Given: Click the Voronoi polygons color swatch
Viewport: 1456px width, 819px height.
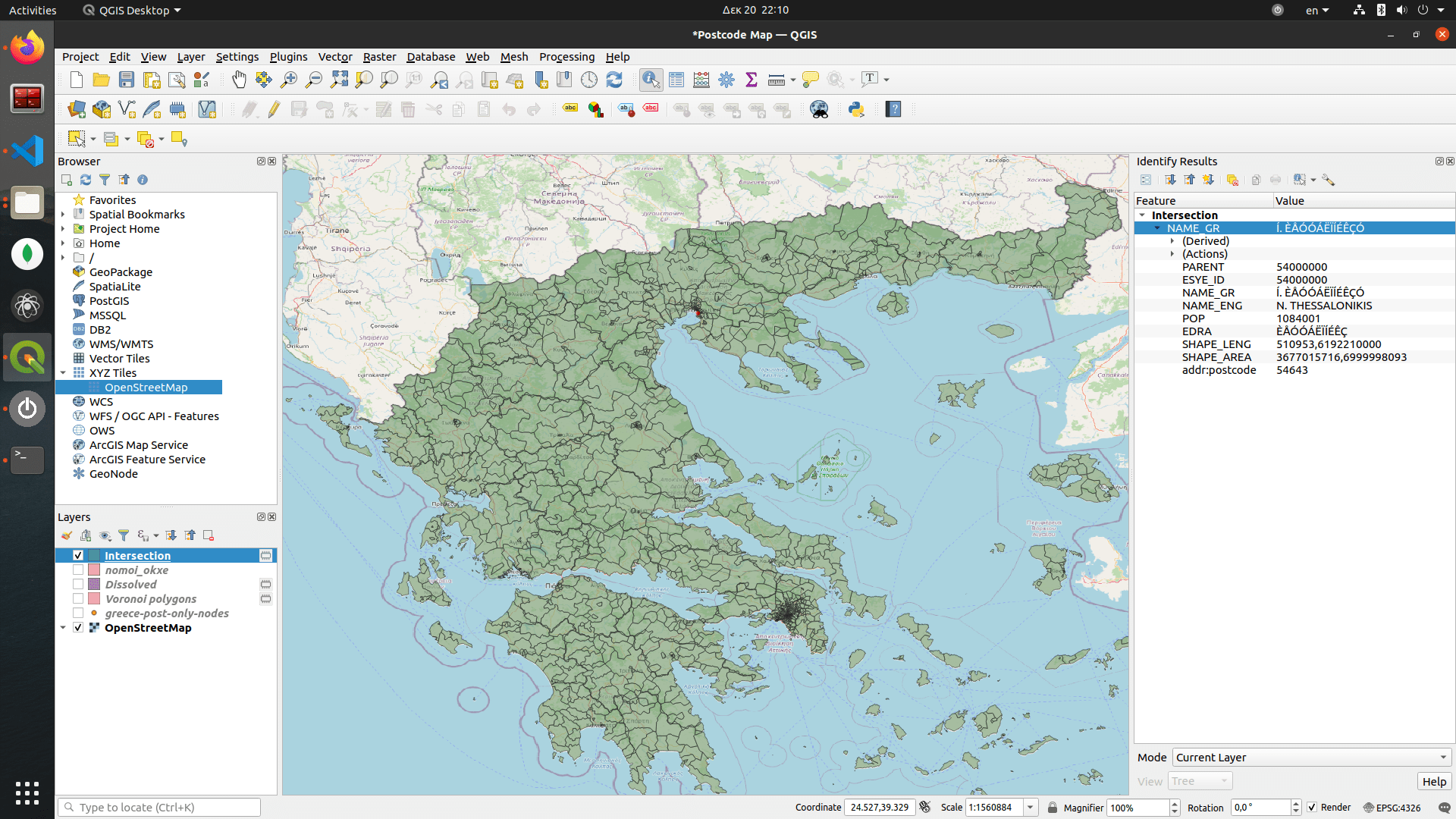Looking at the screenshot, I should 95,599.
